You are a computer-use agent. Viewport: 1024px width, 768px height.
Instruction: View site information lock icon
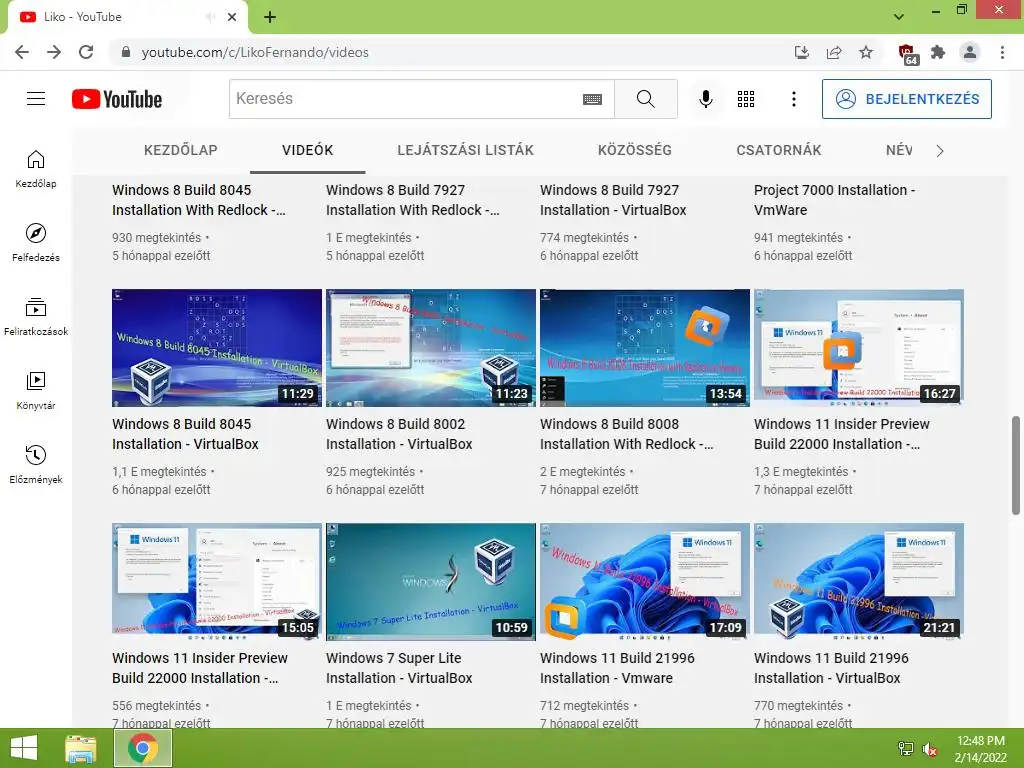point(126,52)
